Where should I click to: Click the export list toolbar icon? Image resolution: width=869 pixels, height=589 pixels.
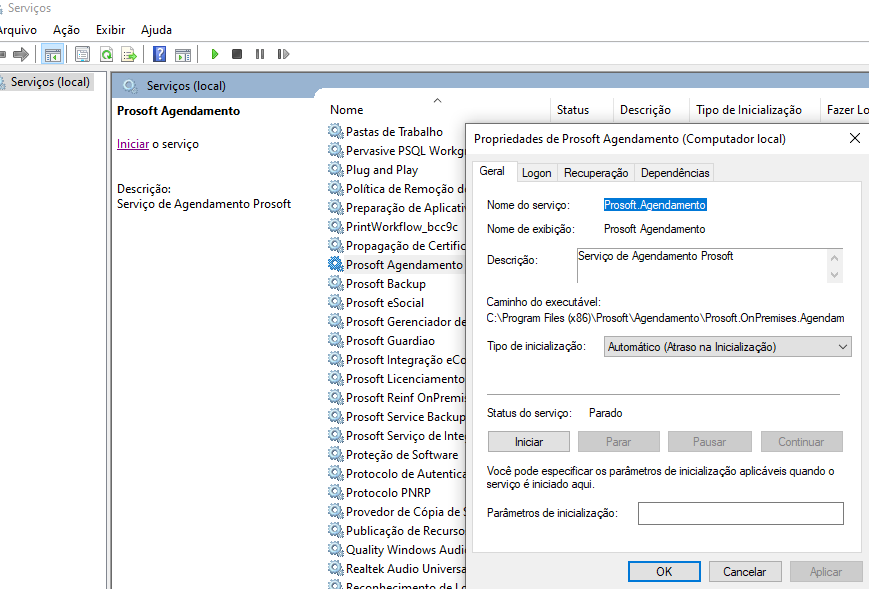(129, 54)
